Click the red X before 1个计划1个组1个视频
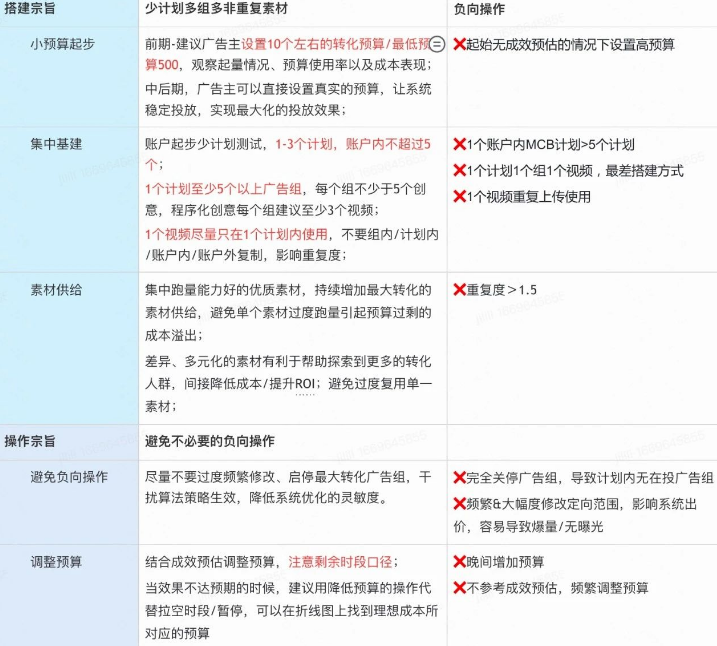Viewport: 717px width, 646px height. coord(459,171)
